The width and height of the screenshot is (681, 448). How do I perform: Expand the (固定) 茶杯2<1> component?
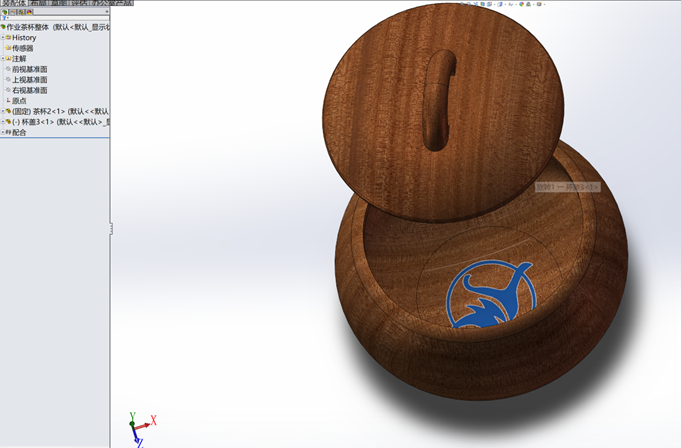point(3,112)
